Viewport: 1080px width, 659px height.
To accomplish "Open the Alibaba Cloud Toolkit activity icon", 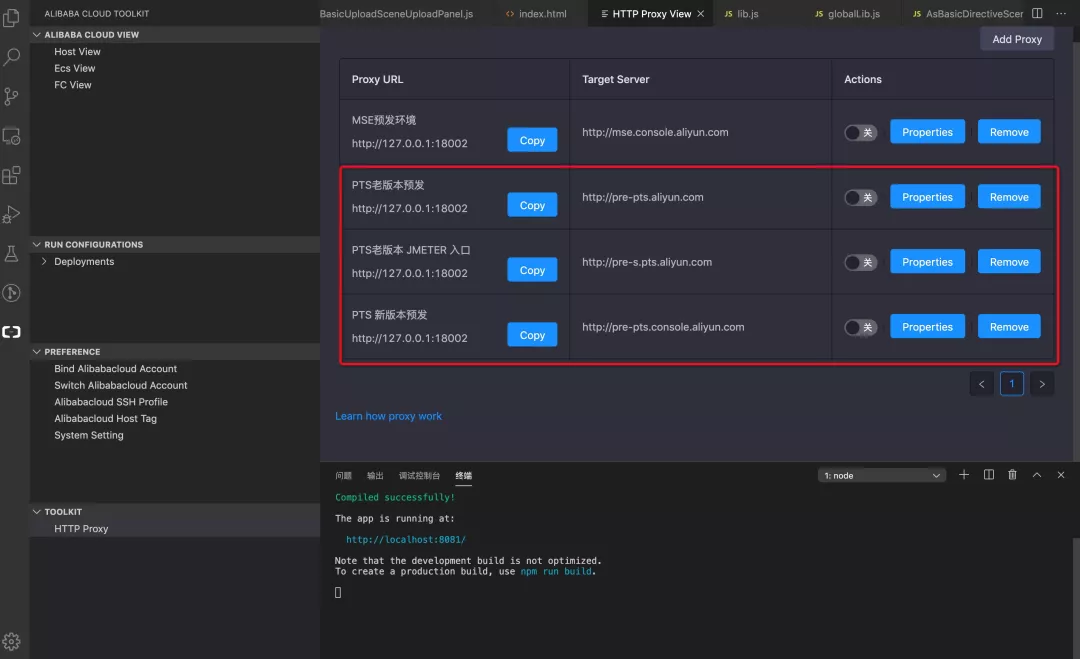I will point(12,332).
